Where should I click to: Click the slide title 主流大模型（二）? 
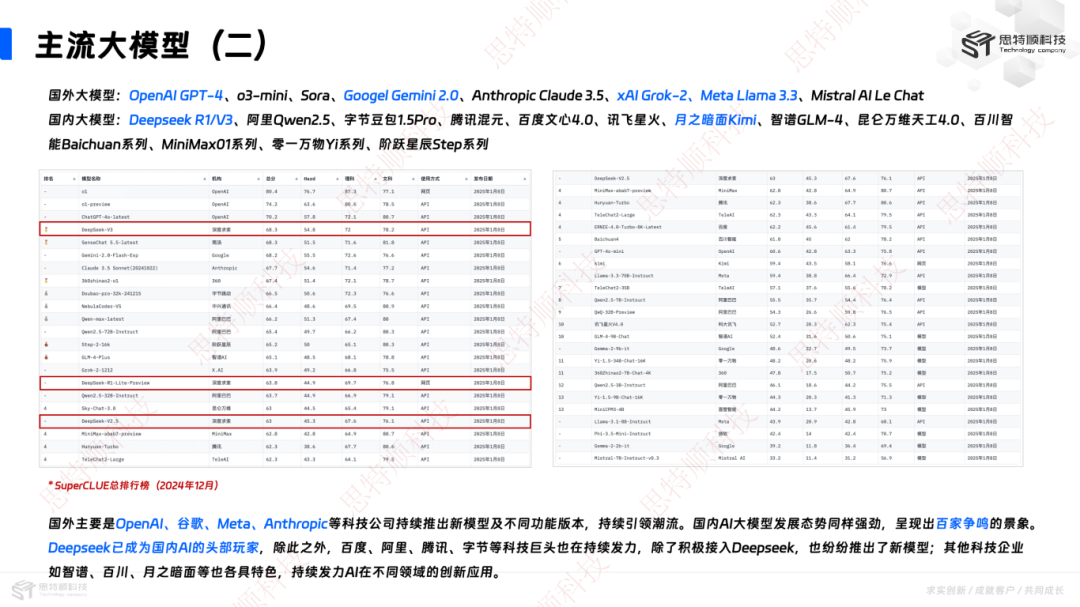[x=152, y=45]
